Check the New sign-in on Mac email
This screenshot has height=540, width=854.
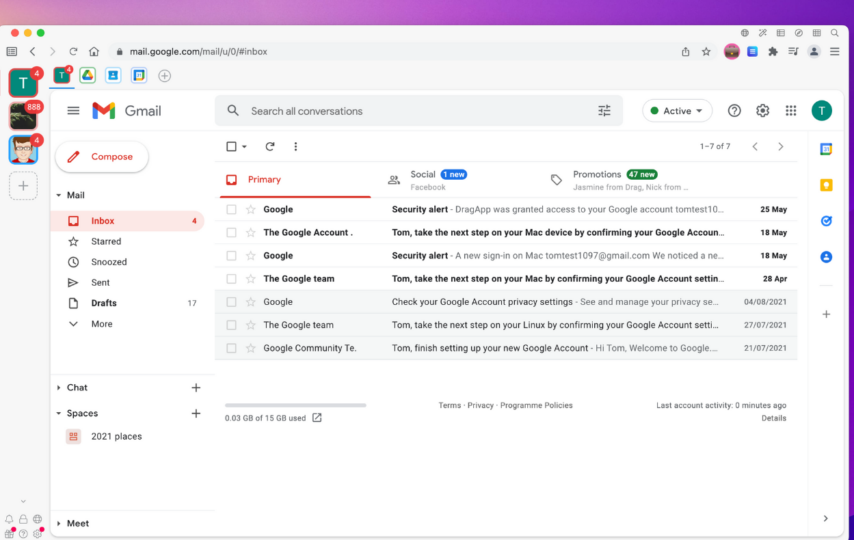[231, 256]
